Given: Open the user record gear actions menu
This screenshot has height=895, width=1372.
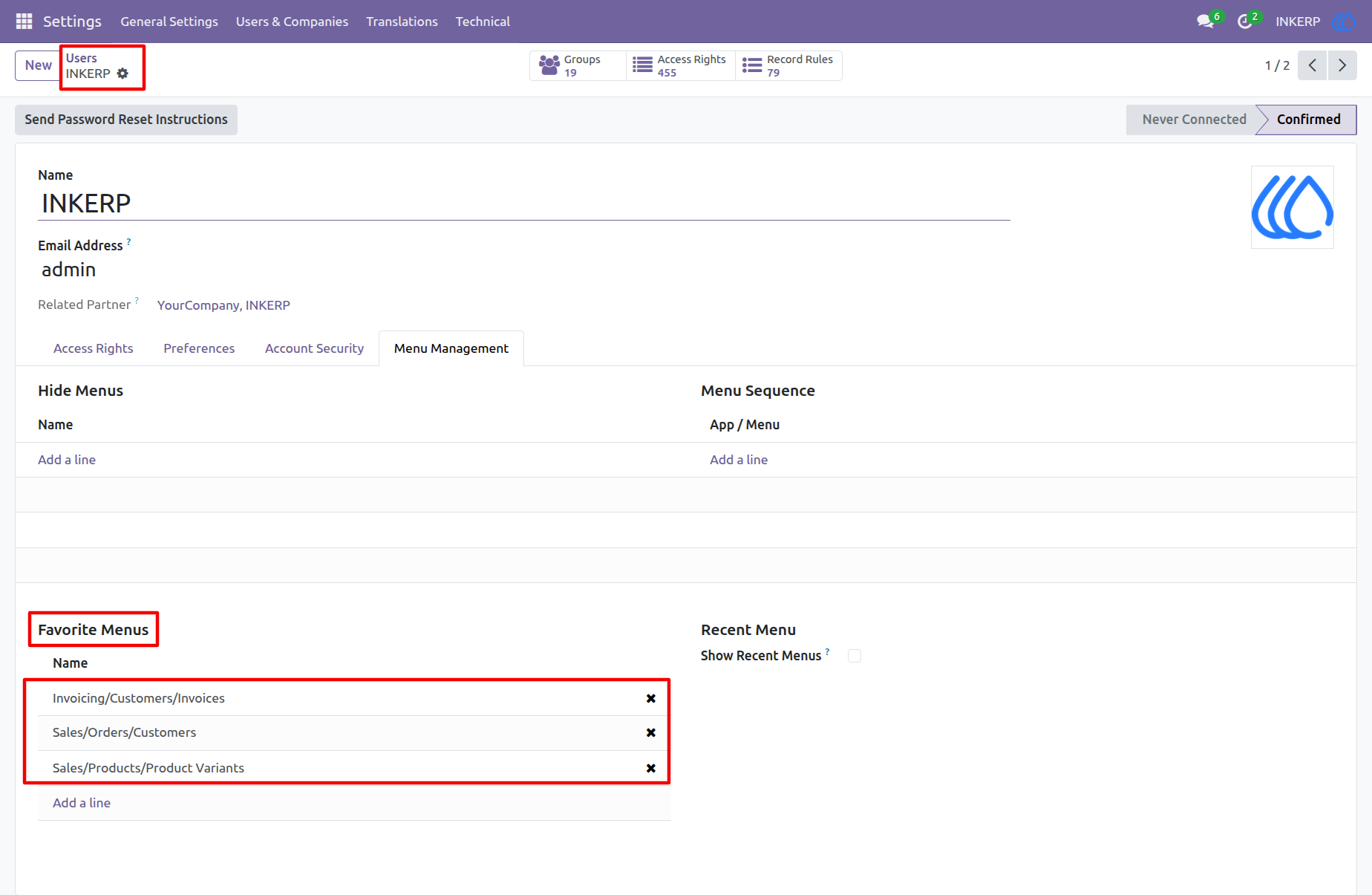Looking at the screenshot, I should click(122, 74).
